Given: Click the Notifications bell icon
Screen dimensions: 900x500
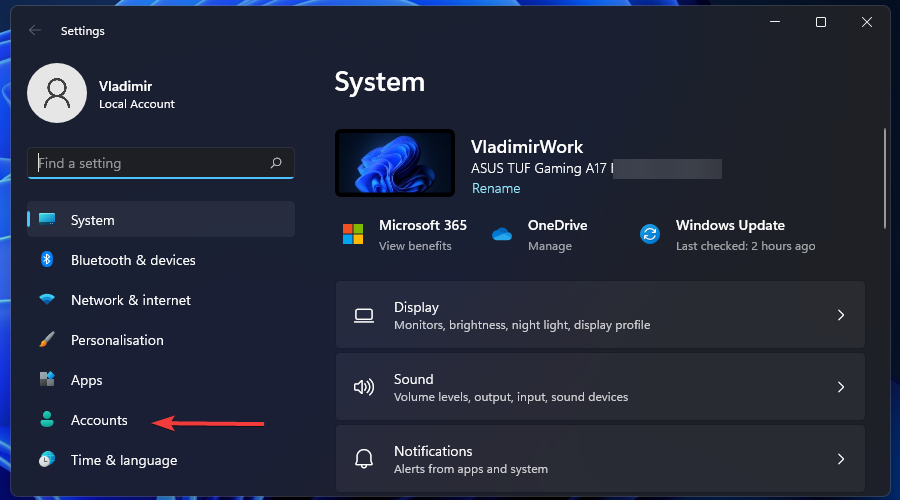Looking at the screenshot, I should (x=364, y=459).
